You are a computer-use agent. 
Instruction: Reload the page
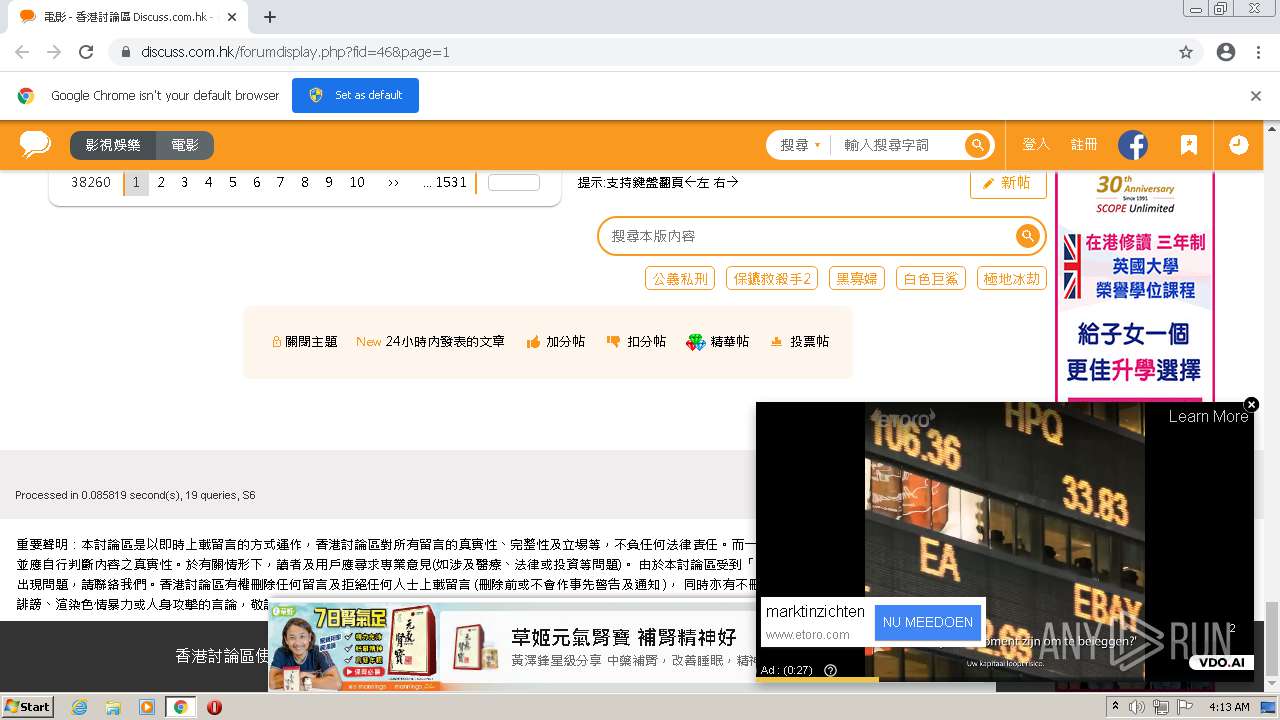pyautogui.click(x=86, y=52)
